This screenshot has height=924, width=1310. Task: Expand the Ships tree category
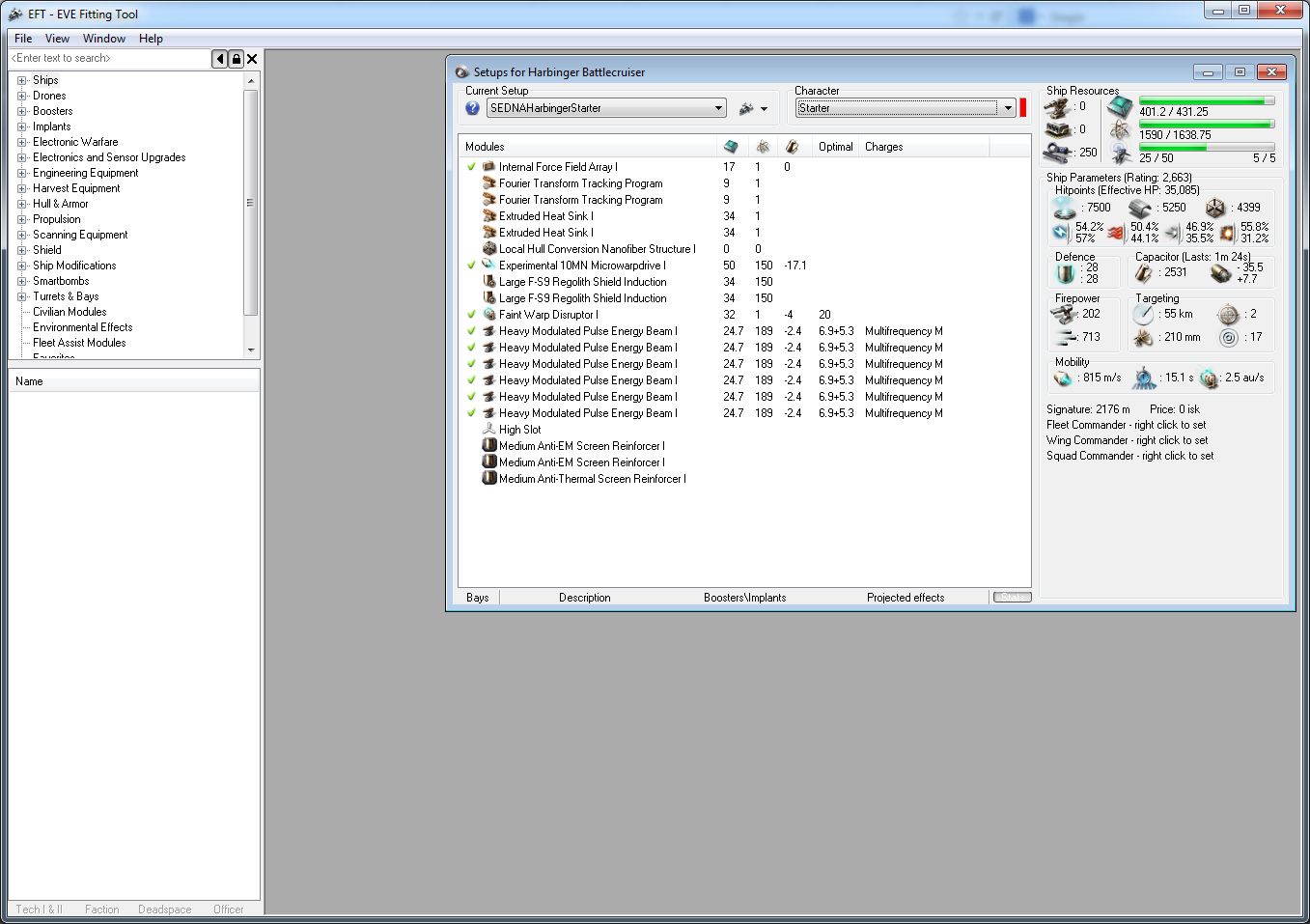pos(22,80)
